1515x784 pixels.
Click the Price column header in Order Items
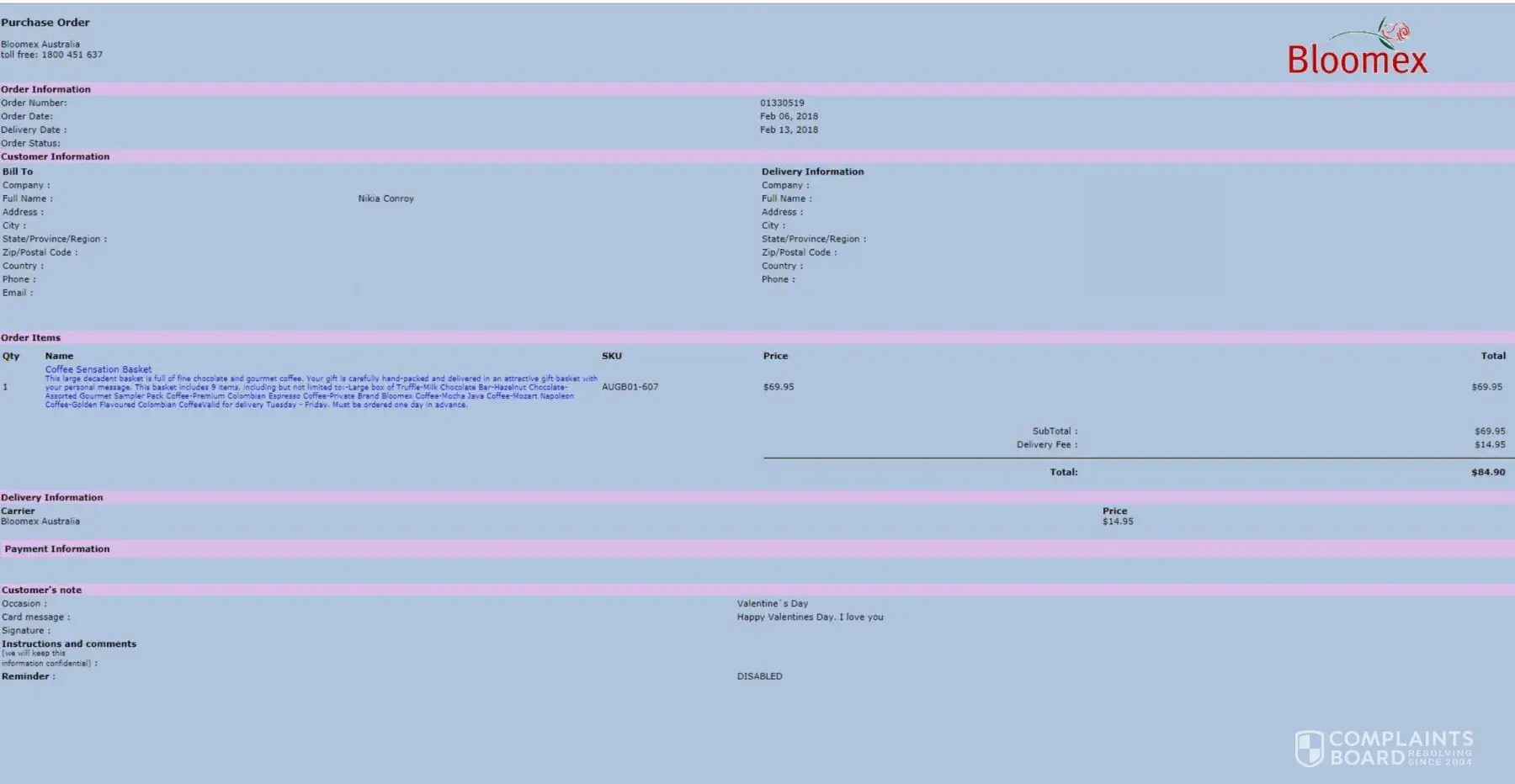tap(775, 356)
